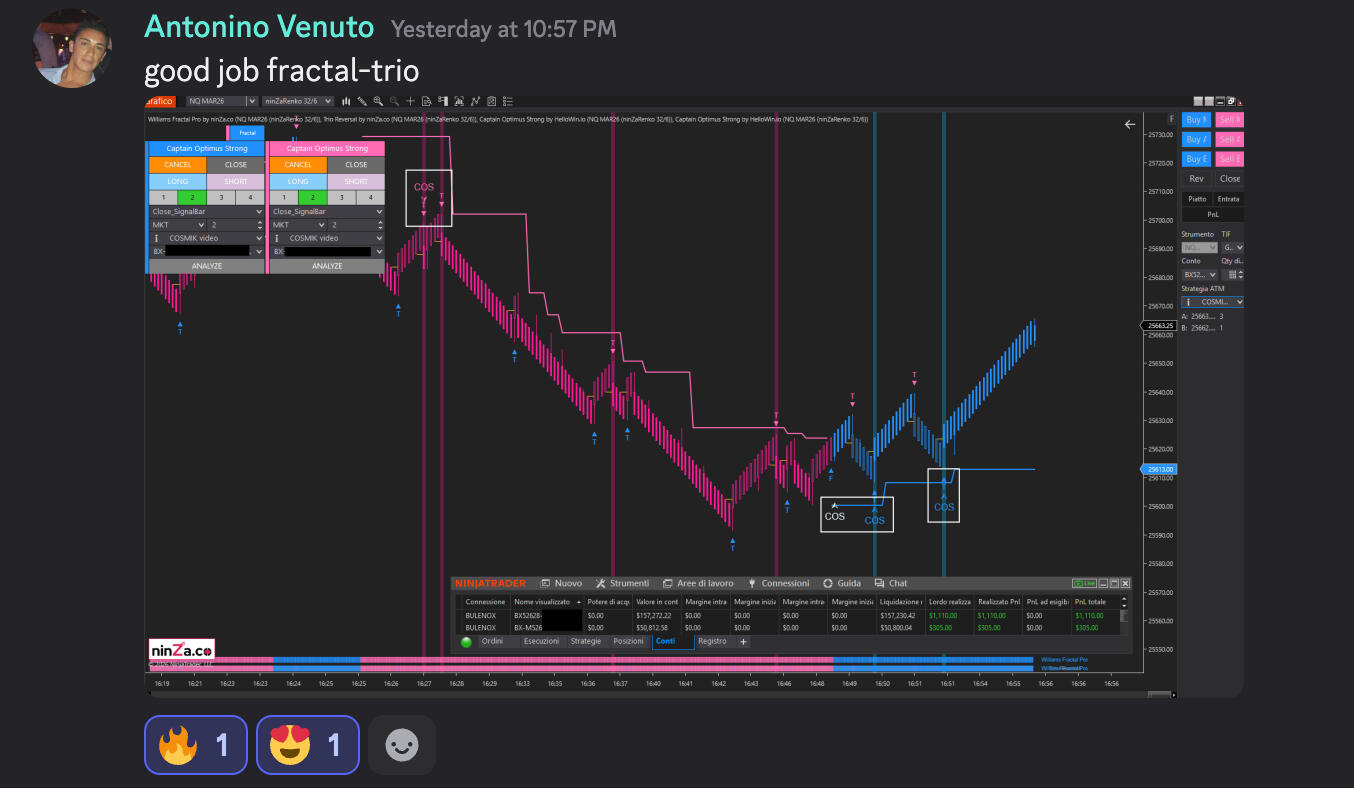This screenshot has width=1354, height=788.
Task: Expand Strategia ATM COSMI dropdown
Action: click(x=1240, y=301)
